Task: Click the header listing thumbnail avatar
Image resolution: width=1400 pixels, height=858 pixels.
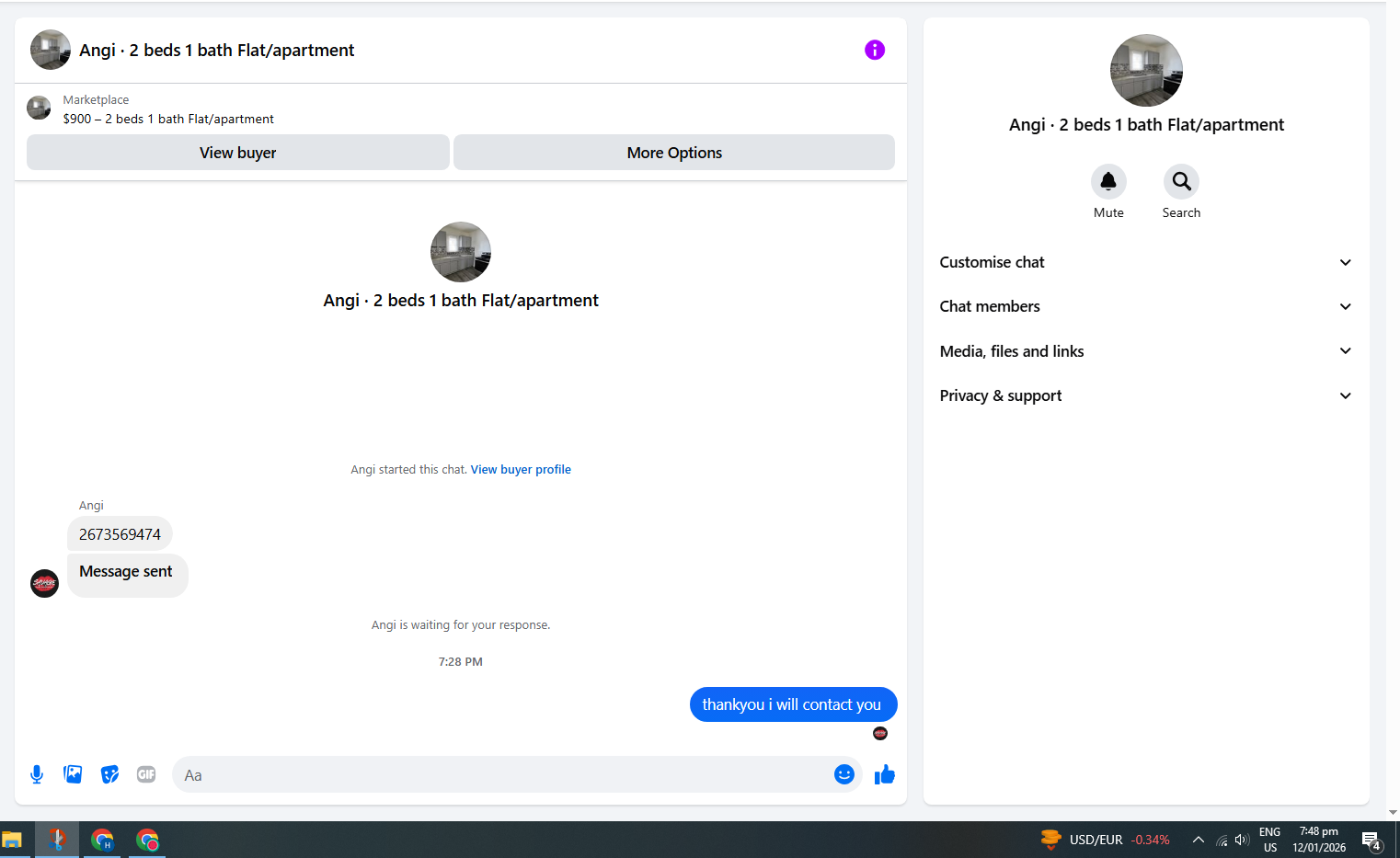Action: click(51, 50)
